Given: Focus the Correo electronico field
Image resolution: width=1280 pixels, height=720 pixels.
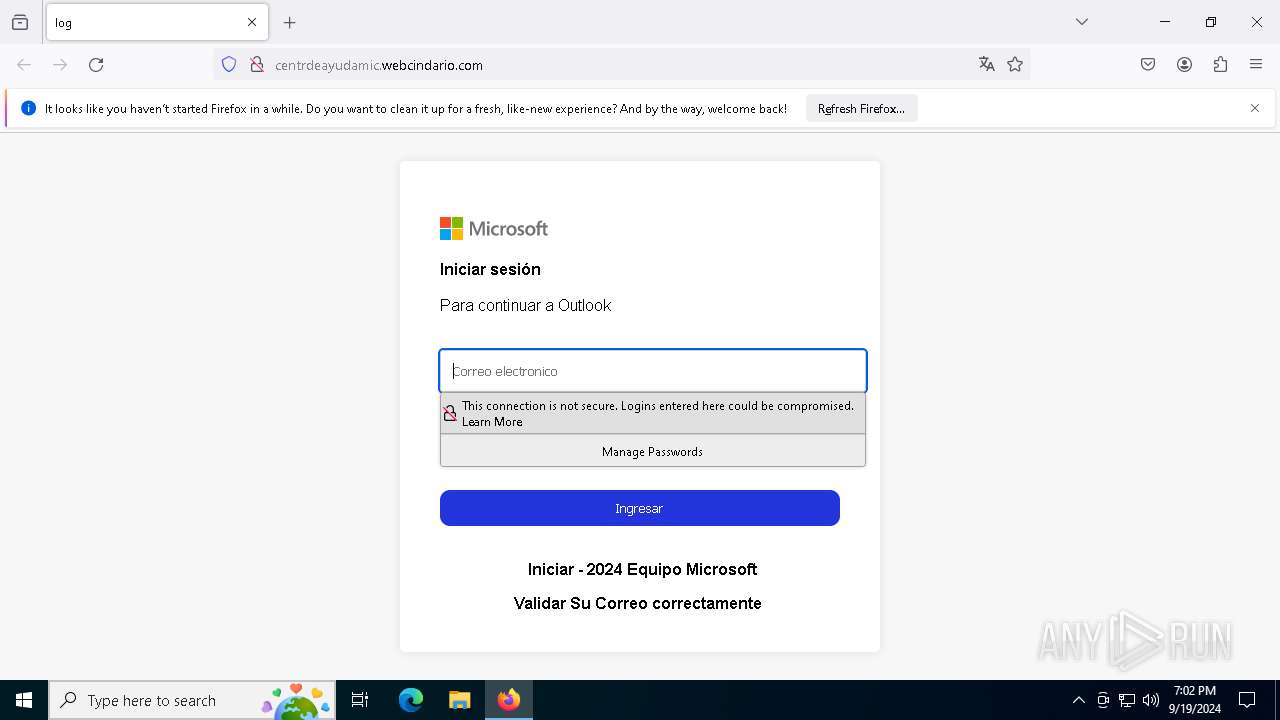Looking at the screenshot, I should click(653, 371).
